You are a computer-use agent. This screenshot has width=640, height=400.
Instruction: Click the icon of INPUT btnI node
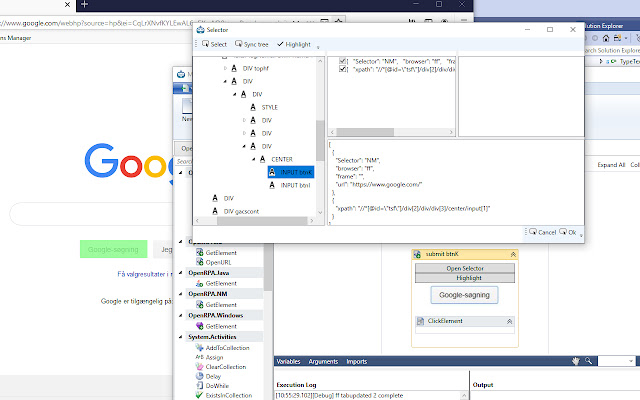tap(272, 185)
